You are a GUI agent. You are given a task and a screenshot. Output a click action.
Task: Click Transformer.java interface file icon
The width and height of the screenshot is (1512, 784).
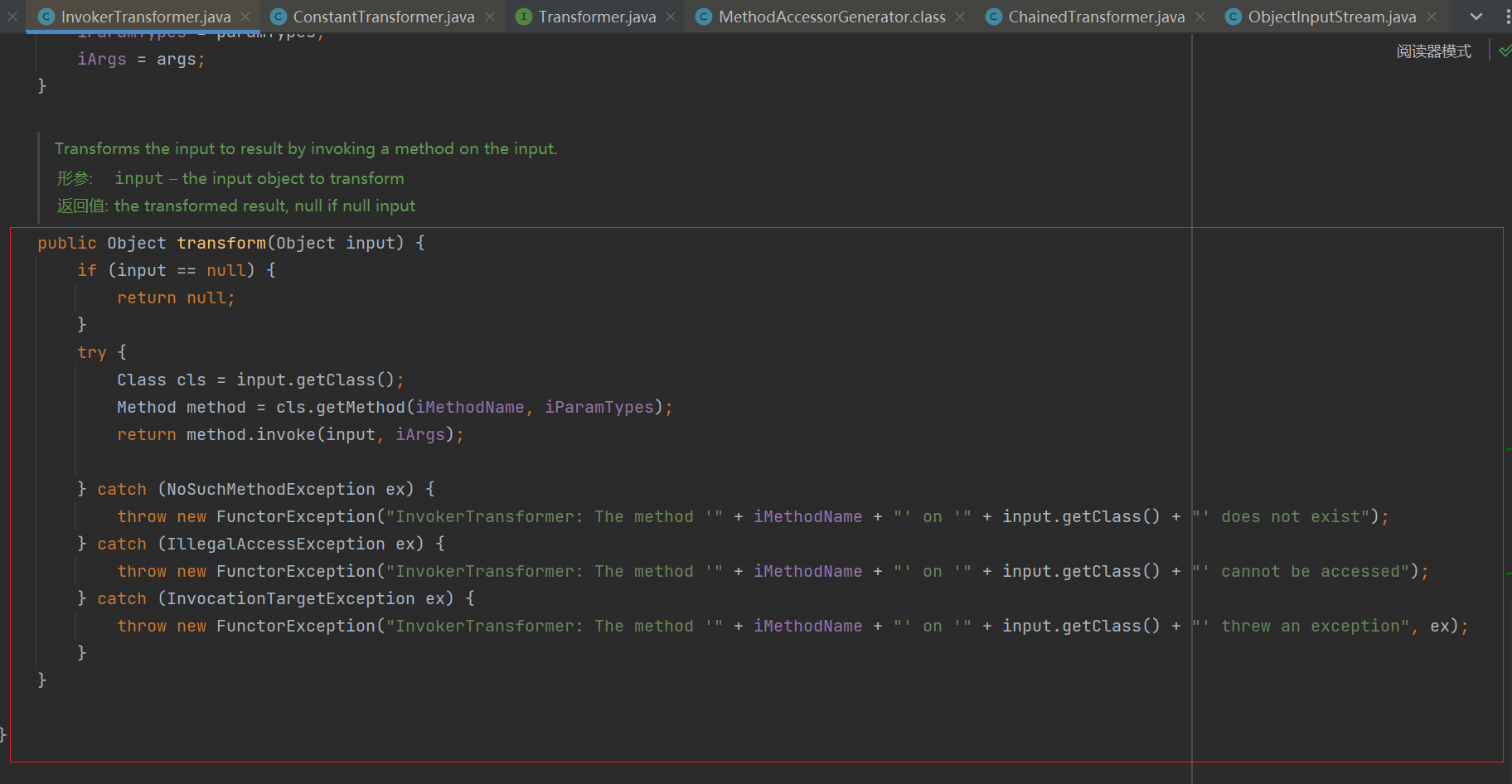pos(524,17)
